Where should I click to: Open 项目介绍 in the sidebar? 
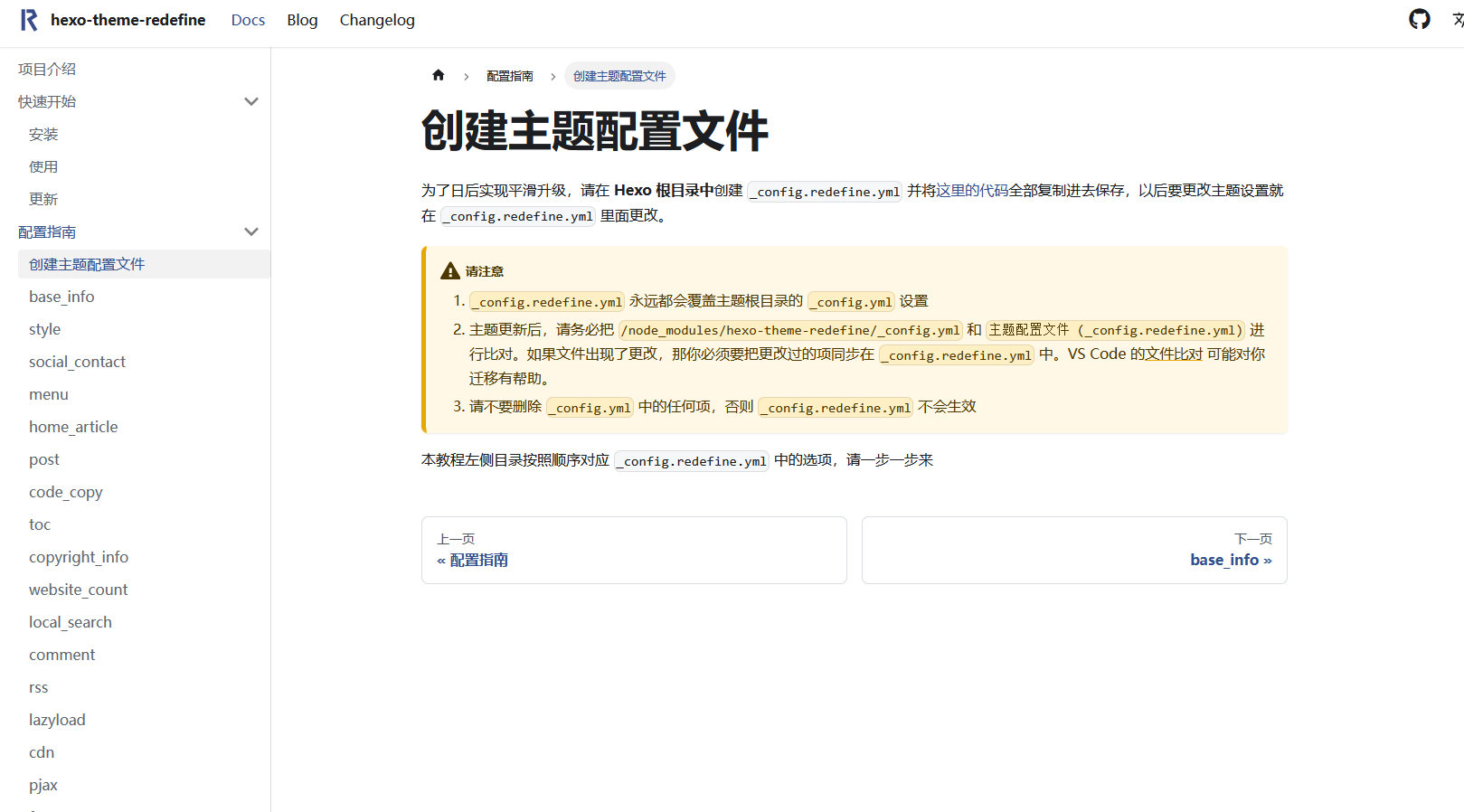pyautogui.click(x=47, y=70)
